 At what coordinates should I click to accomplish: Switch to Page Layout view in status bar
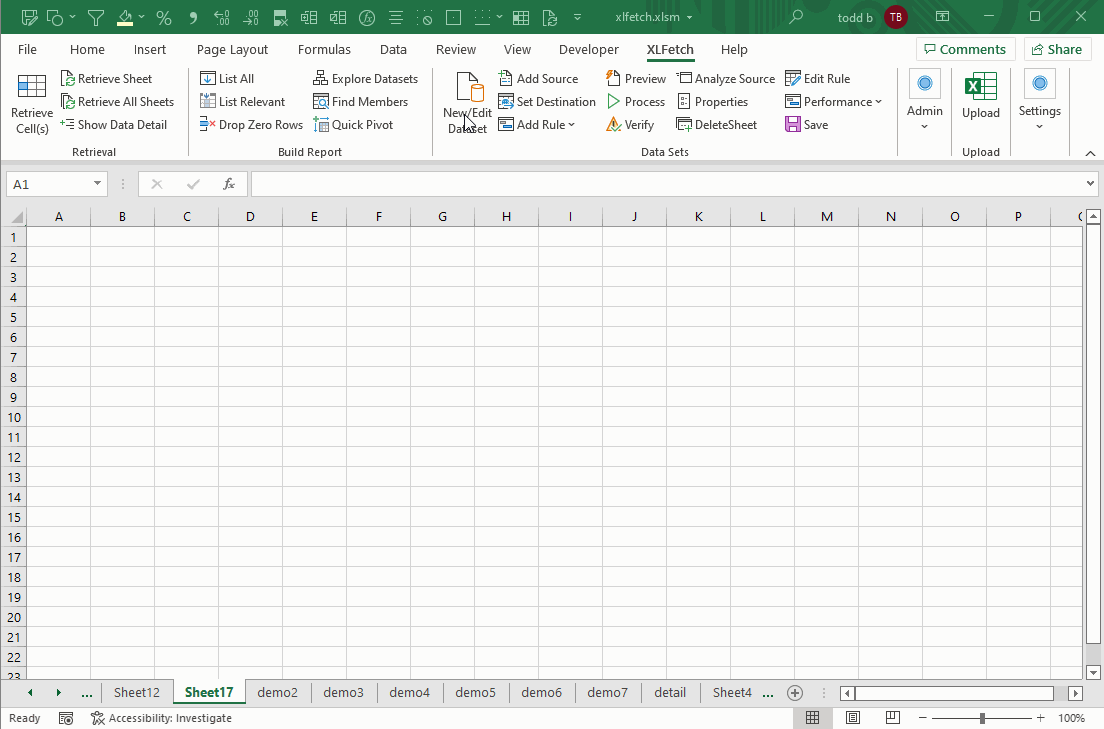(853, 718)
